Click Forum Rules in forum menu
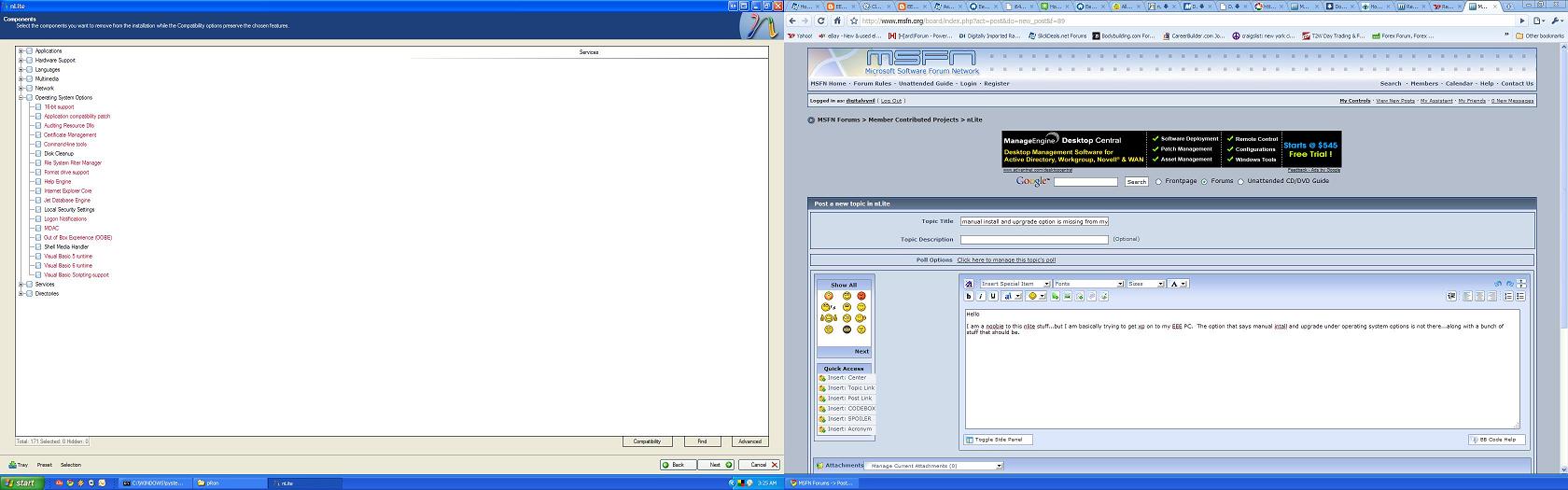 pyautogui.click(x=872, y=83)
